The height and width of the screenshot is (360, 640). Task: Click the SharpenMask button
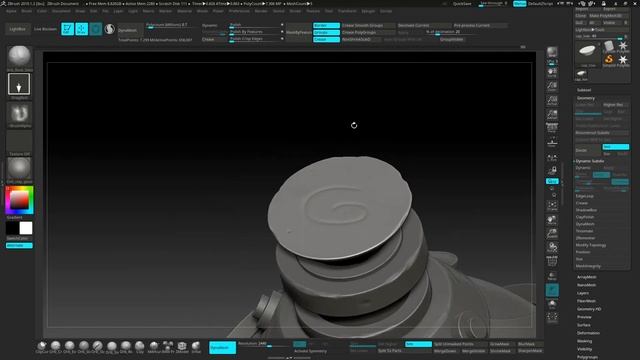[530, 351]
